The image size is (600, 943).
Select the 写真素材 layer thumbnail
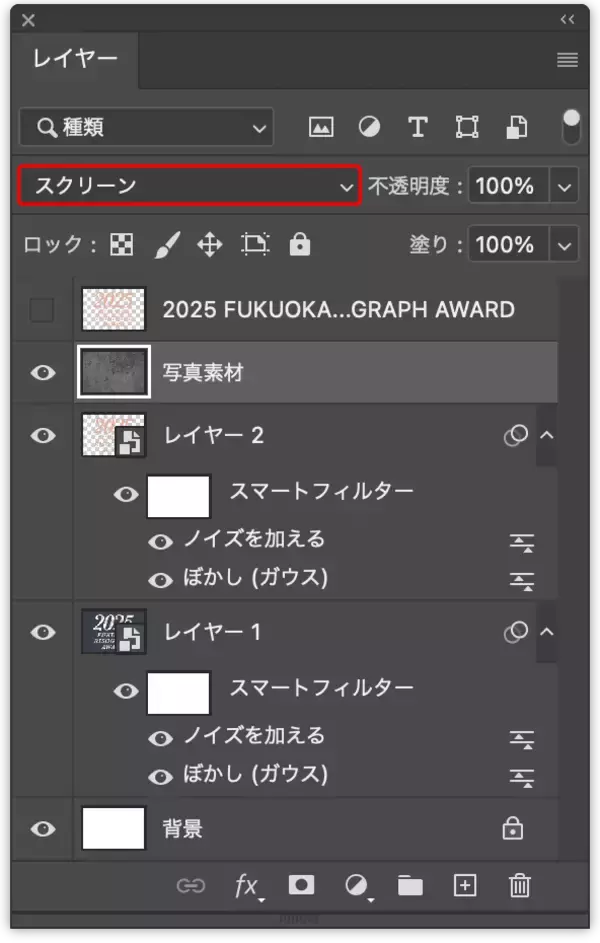(x=113, y=372)
